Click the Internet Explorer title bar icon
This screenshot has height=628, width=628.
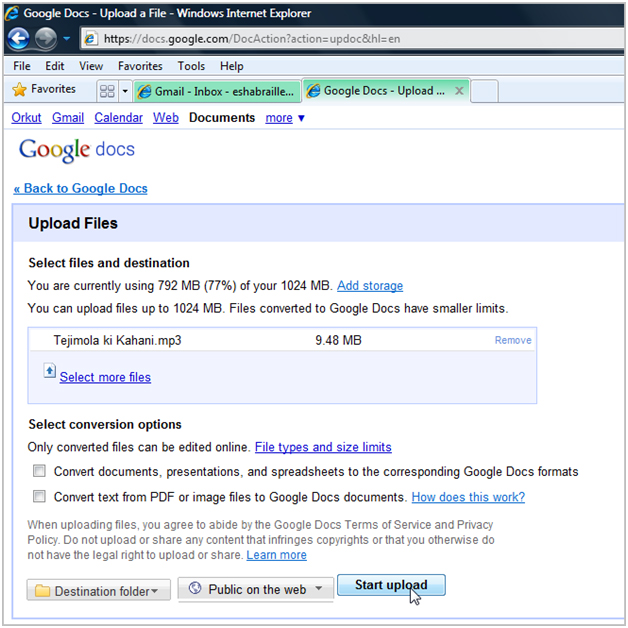[x=12, y=13]
